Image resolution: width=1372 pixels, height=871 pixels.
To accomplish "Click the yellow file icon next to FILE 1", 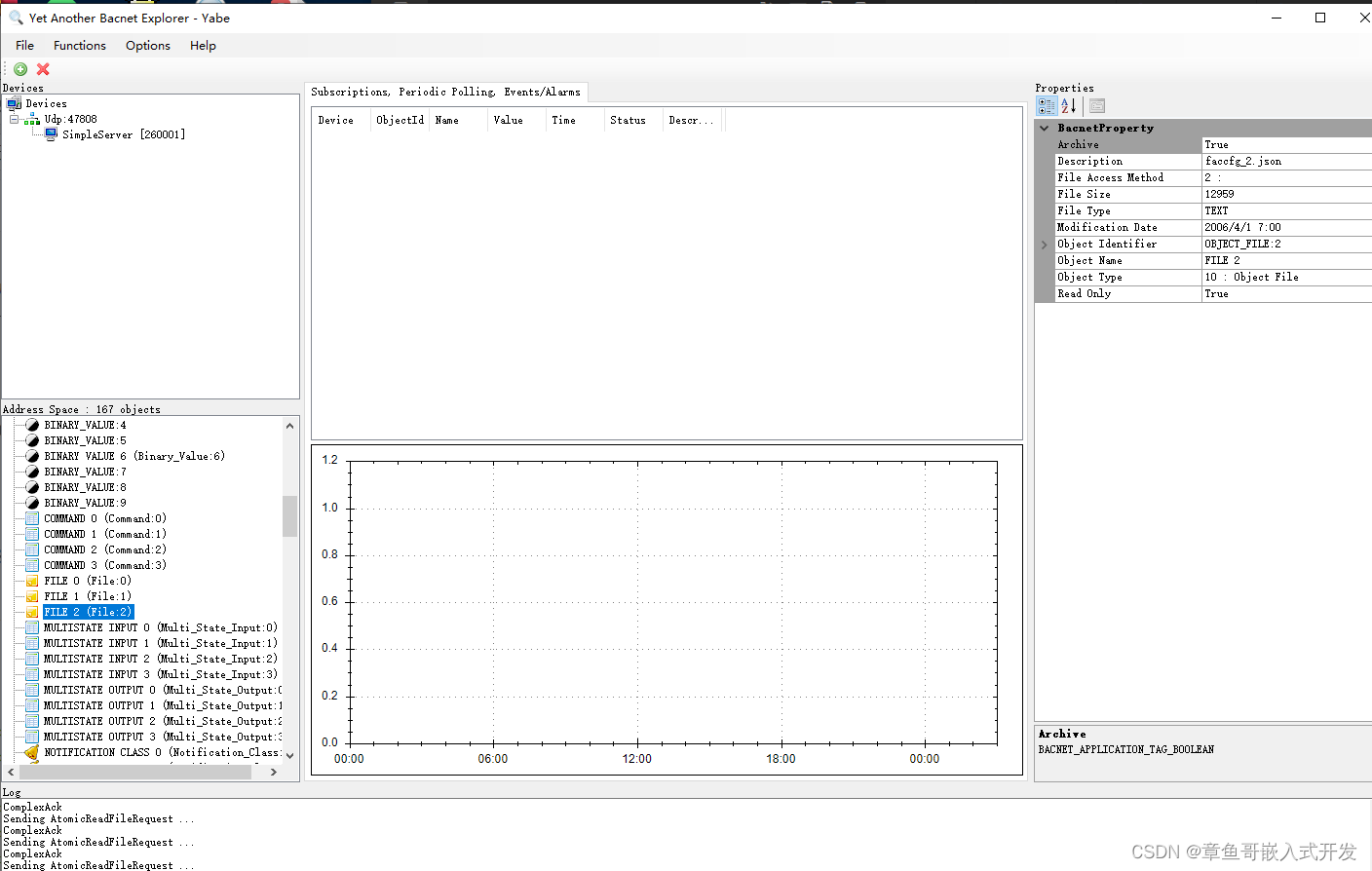I will (32, 595).
